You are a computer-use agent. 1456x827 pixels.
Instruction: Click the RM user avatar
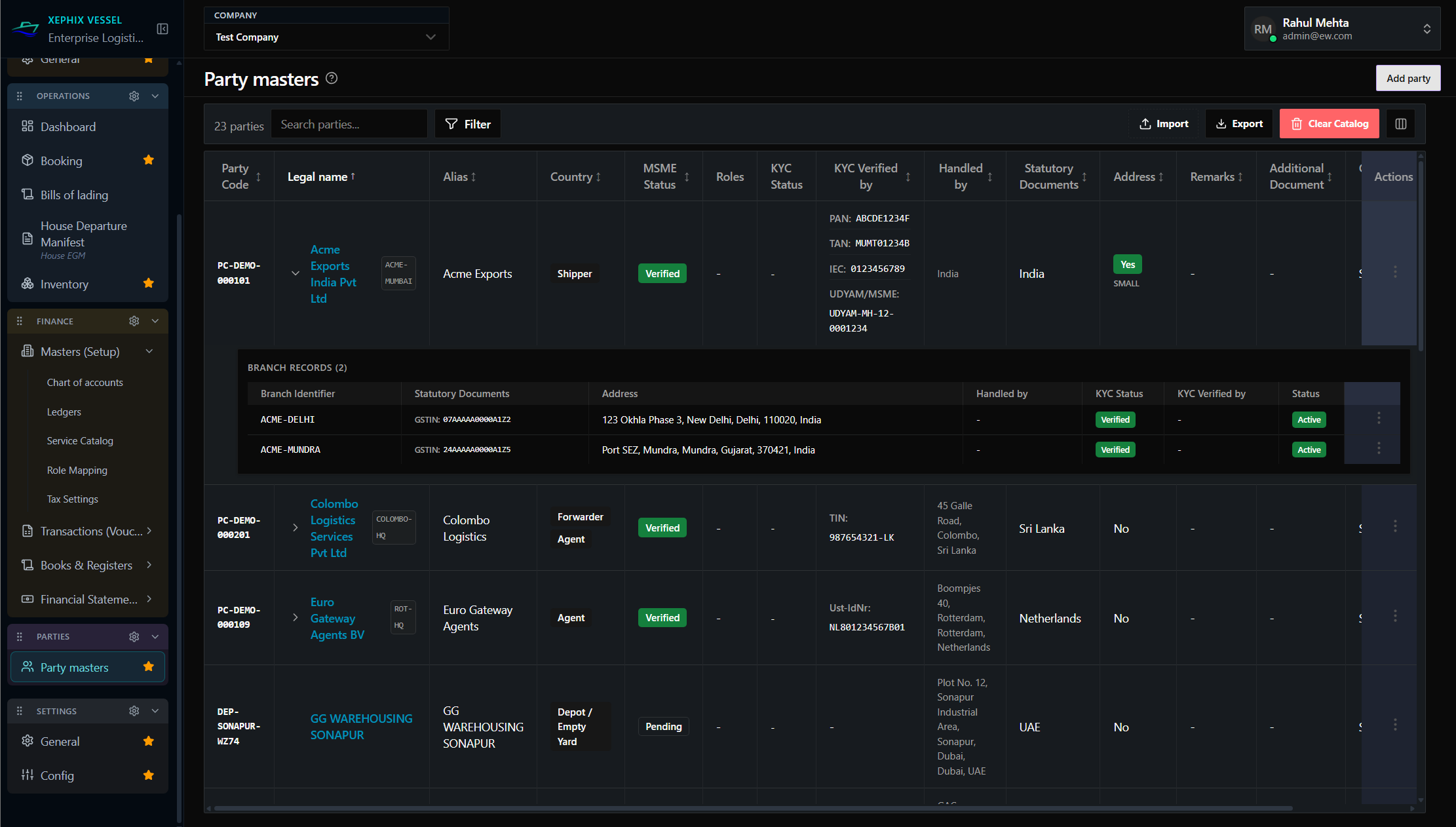(x=1263, y=29)
